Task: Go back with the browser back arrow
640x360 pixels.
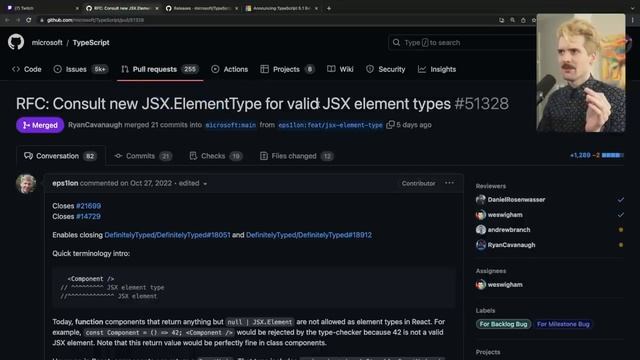Action: point(7,20)
